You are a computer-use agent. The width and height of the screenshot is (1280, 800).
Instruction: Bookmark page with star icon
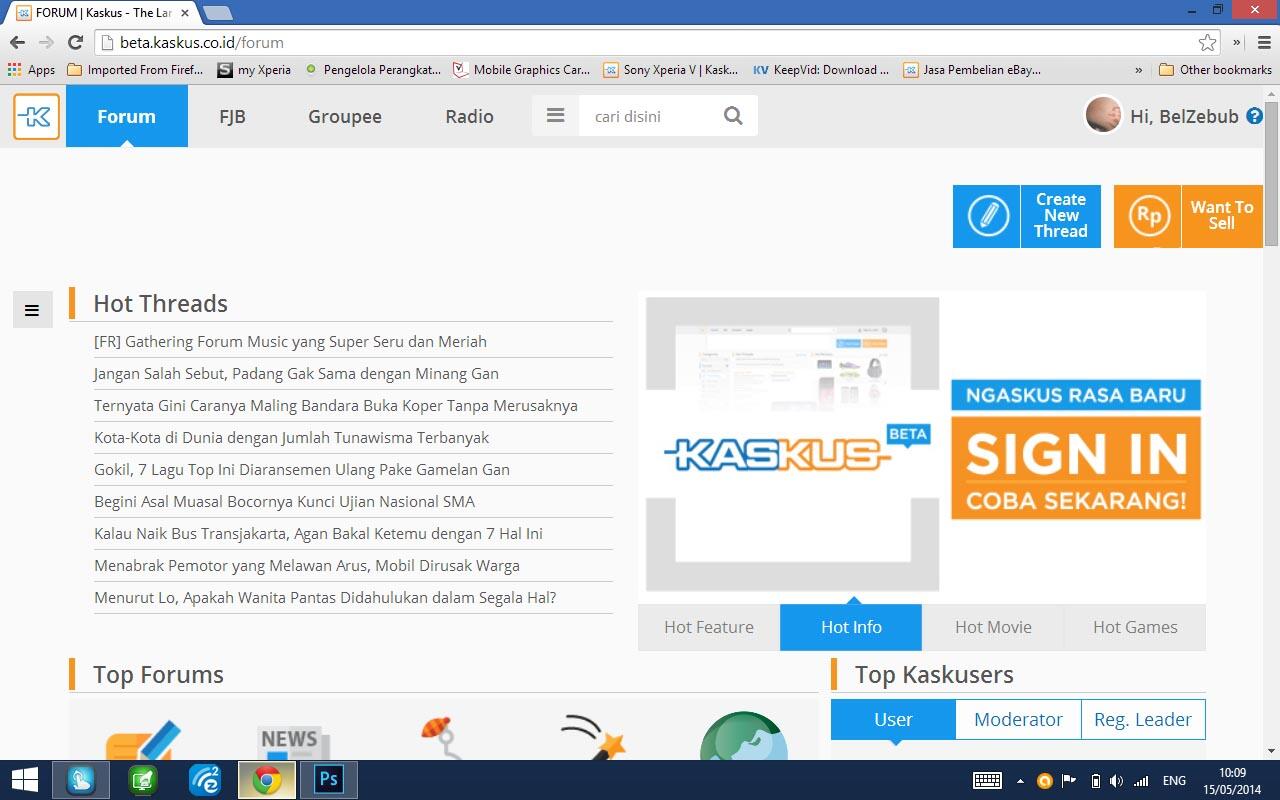tap(1207, 42)
